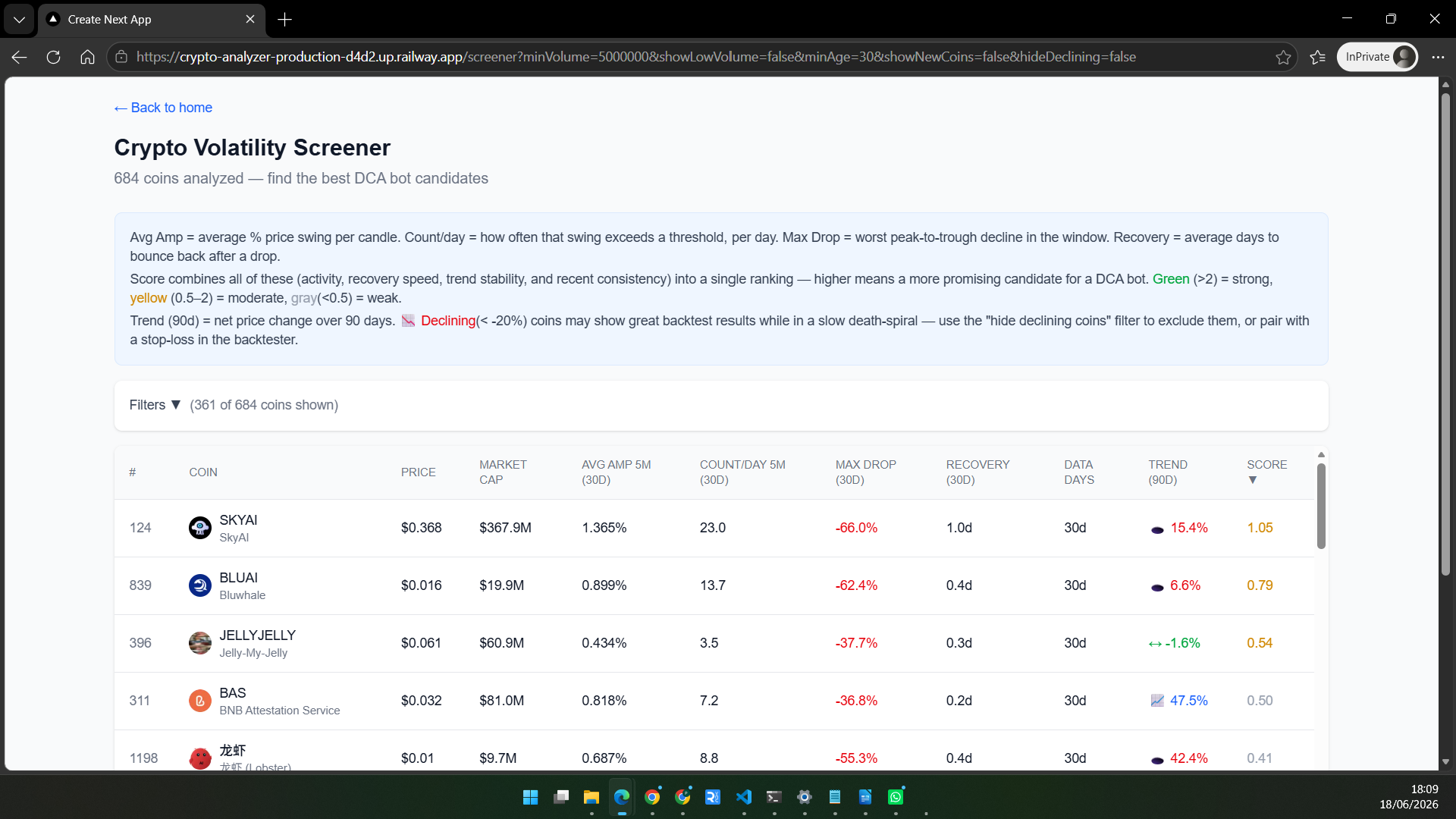Click the page's vertical scrollbar thumb

tap(1445, 334)
